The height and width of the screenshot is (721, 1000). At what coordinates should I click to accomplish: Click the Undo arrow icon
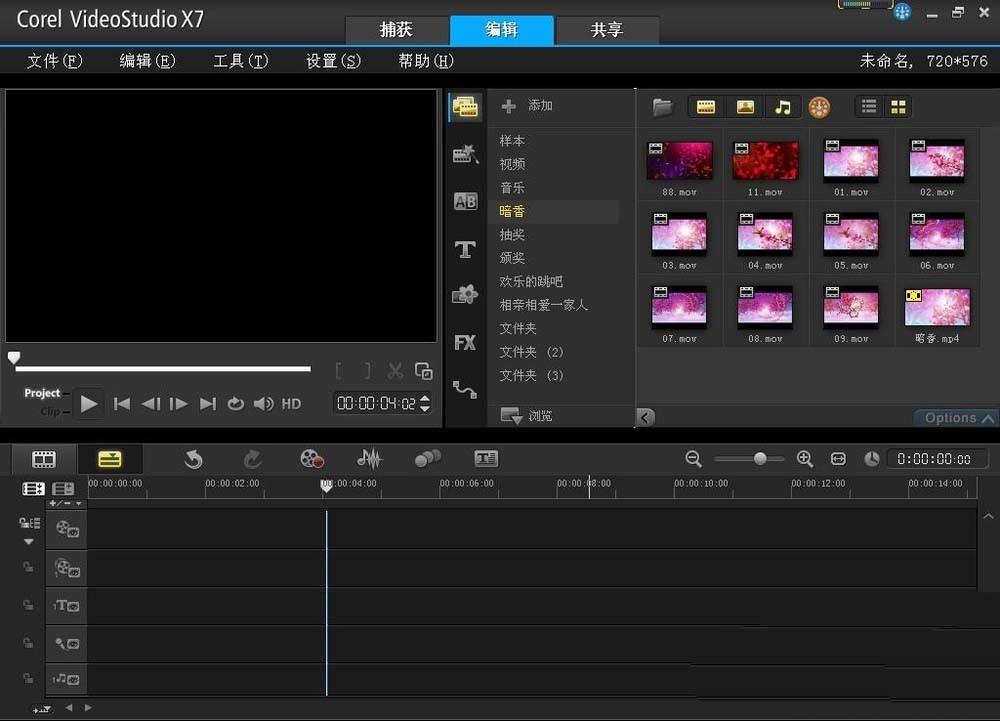pyautogui.click(x=192, y=458)
